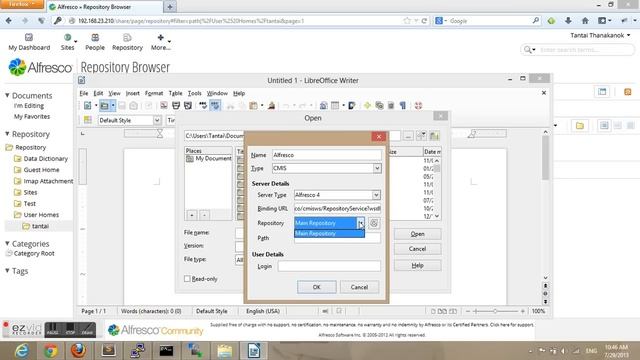Open File Explorer from the taskbar

(x=224, y=351)
